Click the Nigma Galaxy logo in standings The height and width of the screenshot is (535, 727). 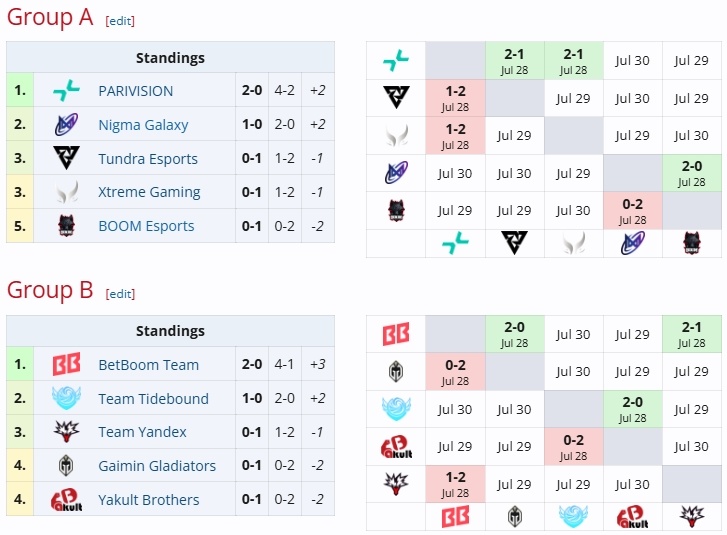pyautogui.click(x=66, y=124)
